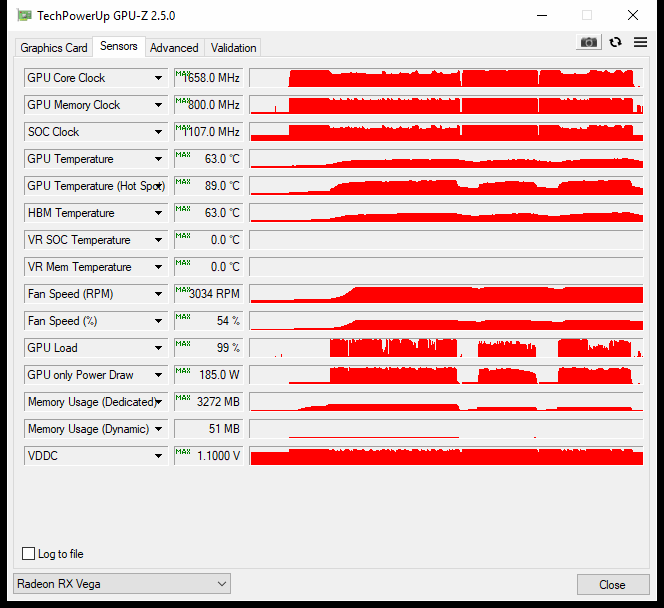Open GPU only Power Draw dropdown
The width and height of the screenshot is (664, 608).
[158, 375]
